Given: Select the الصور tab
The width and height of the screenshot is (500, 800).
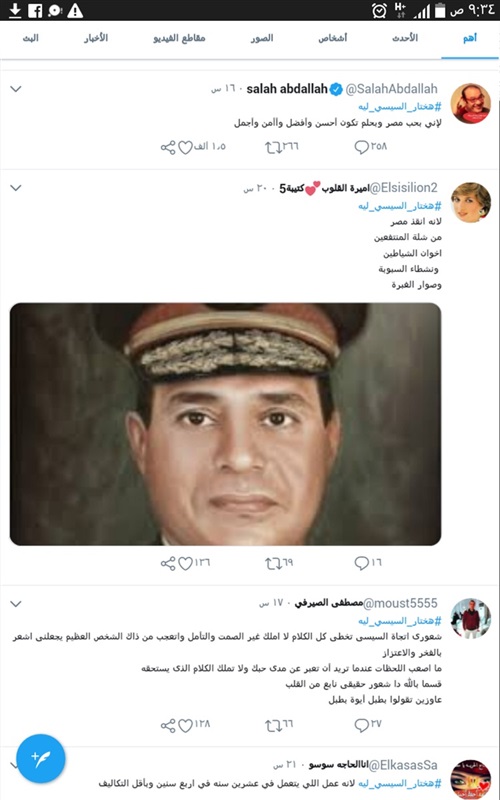Looking at the screenshot, I should pyautogui.click(x=262, y=38).
